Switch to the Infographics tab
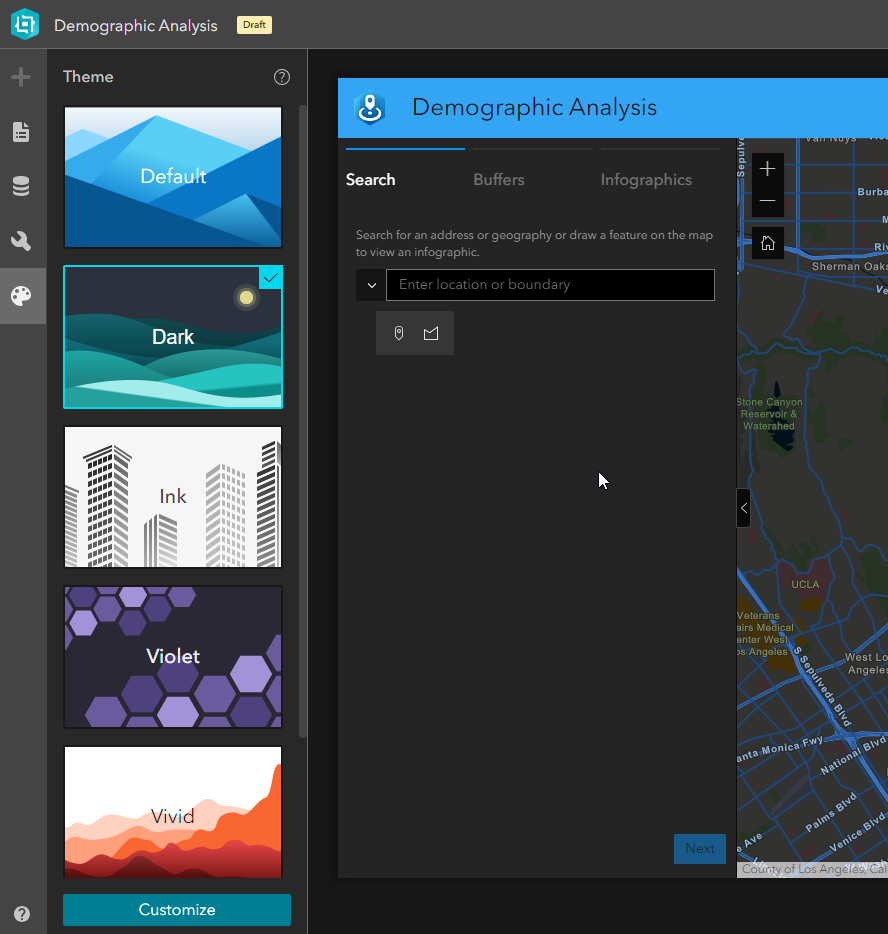Viewport: 888px width, 934px height. tap(646, 180)
